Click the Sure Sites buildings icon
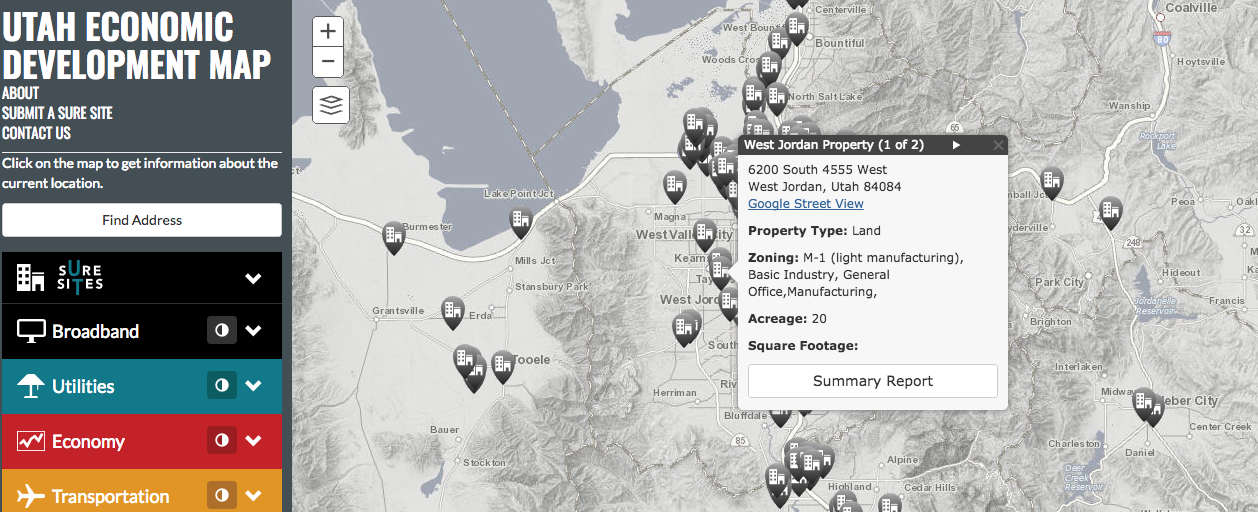Image resolution: width=1258 pixels, height=512 pixels. [31, 277]
